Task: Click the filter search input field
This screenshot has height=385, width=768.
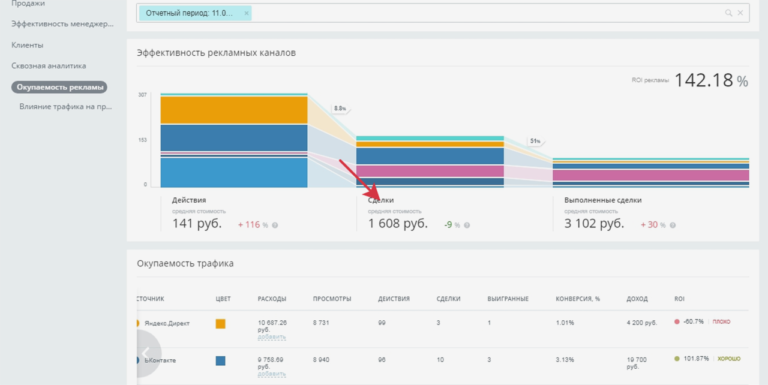Action: (x=485, y=13)
